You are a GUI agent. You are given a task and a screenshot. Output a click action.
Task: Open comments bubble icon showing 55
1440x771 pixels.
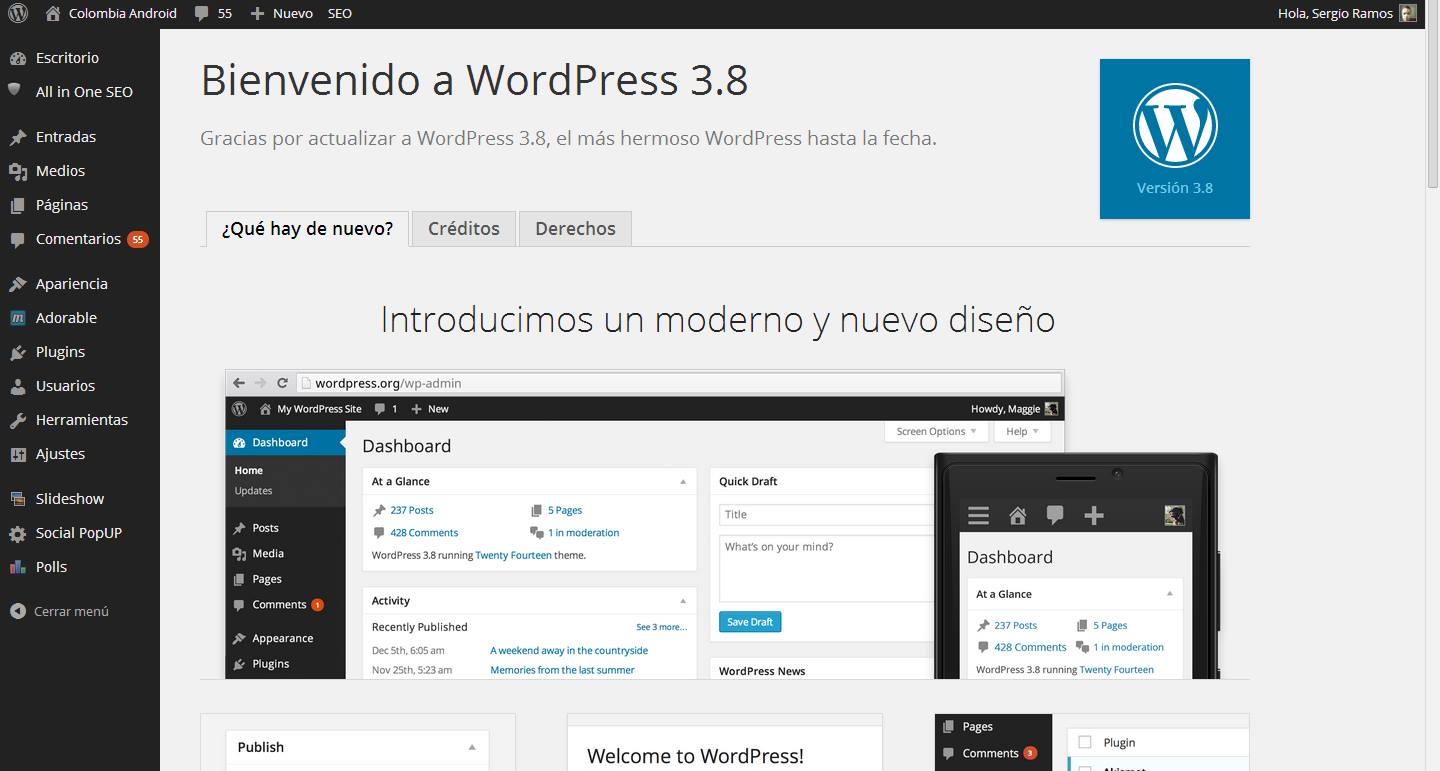[x=202, y=13]
